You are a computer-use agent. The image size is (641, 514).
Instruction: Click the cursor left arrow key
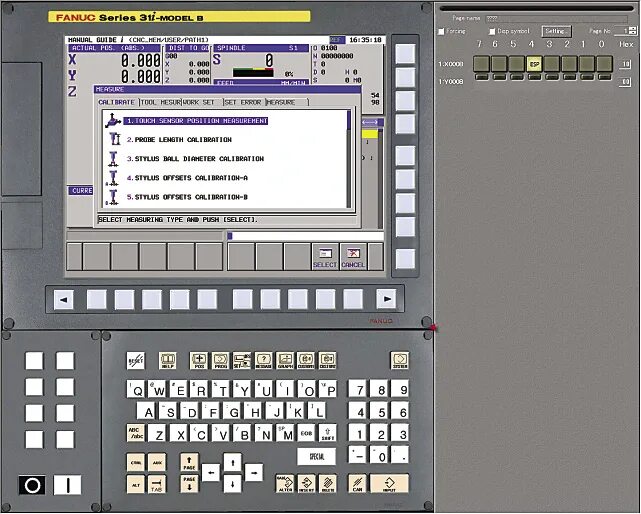[x=211, y=473]
